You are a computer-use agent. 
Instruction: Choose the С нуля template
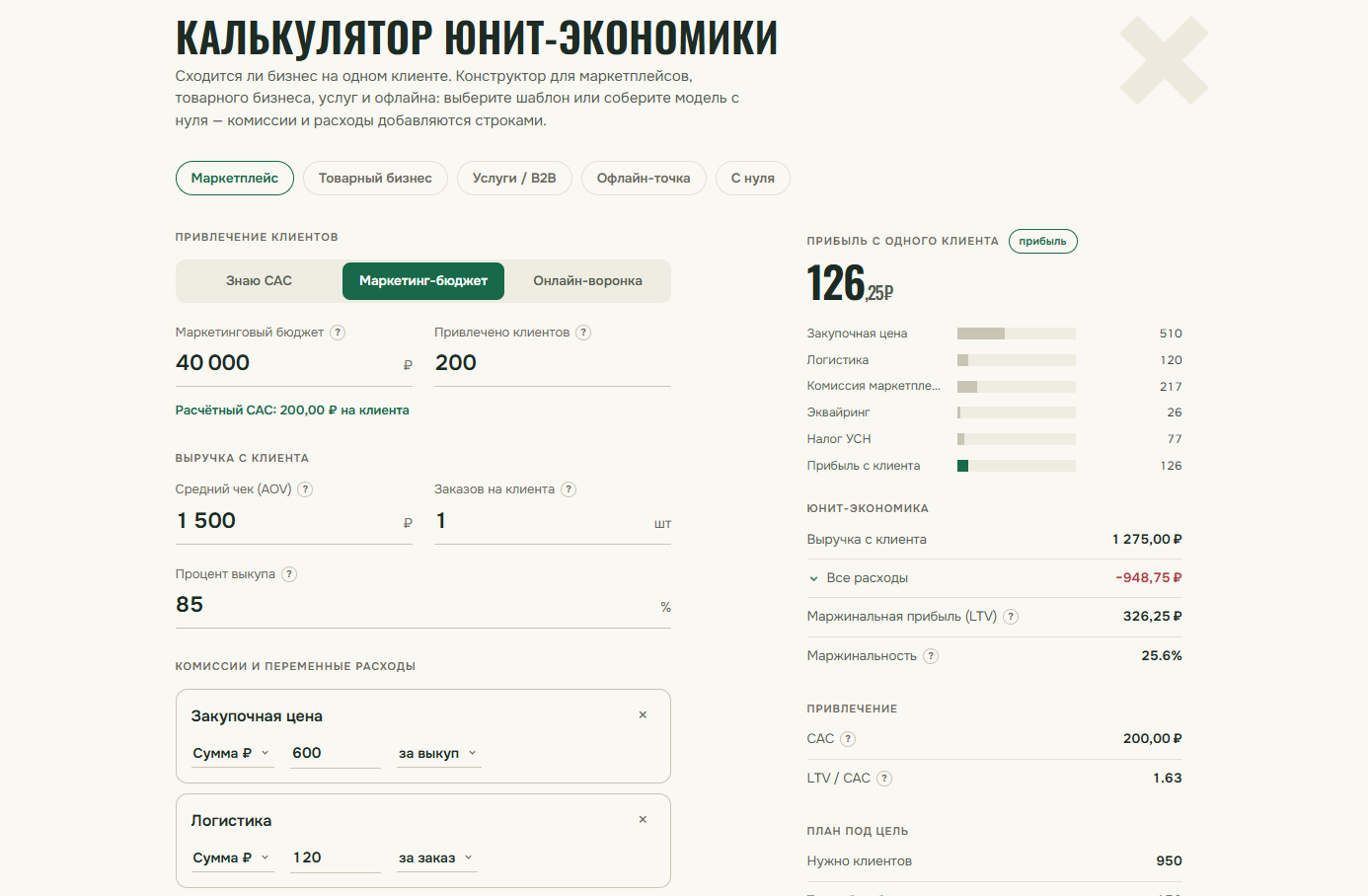(x=753, y=179)
